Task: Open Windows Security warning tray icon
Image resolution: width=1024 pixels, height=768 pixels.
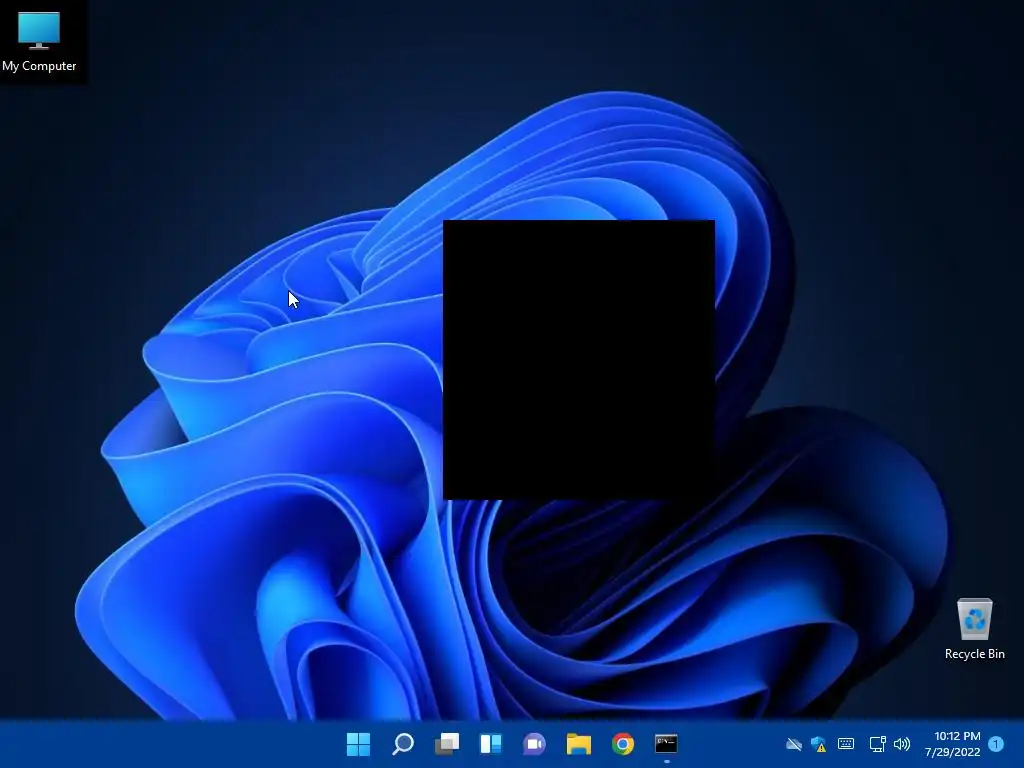Action: pos(819,744)
